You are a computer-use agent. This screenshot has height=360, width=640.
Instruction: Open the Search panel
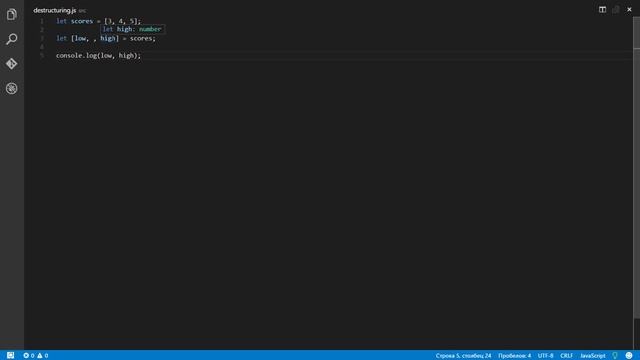tap(11, 39)
